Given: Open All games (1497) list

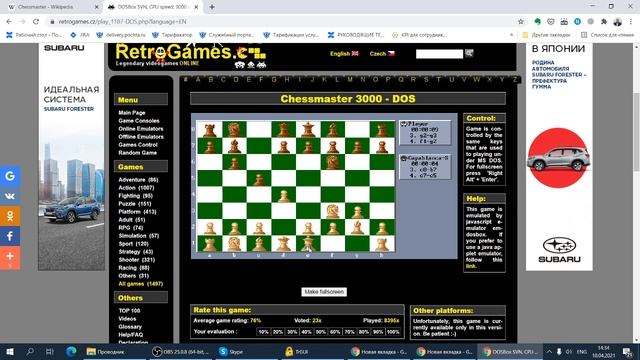Looking at the screenshot, I should pyautogui.click(x=141, y=284).
